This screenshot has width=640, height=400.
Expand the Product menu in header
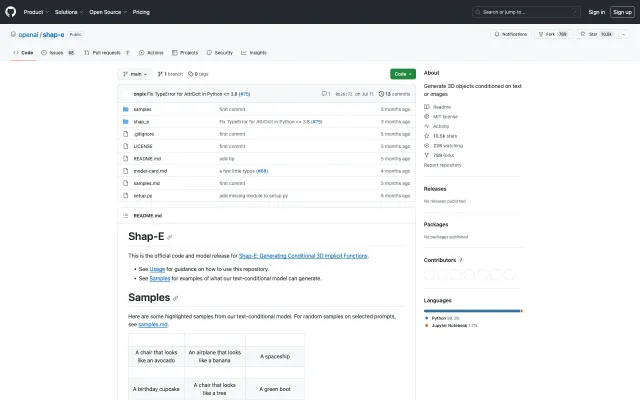(35, 12)
